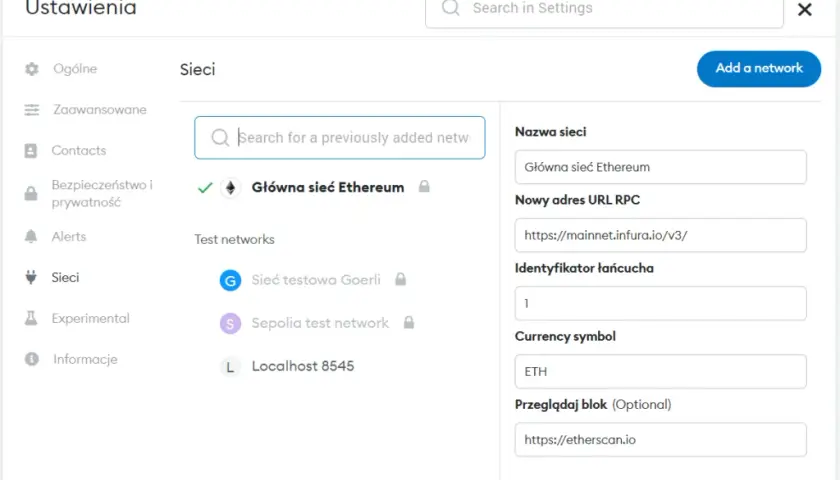The height and width of the screenshot is (480, 840).
Task: Open the Ogólne settings section
Action: (x=75, y=69)
